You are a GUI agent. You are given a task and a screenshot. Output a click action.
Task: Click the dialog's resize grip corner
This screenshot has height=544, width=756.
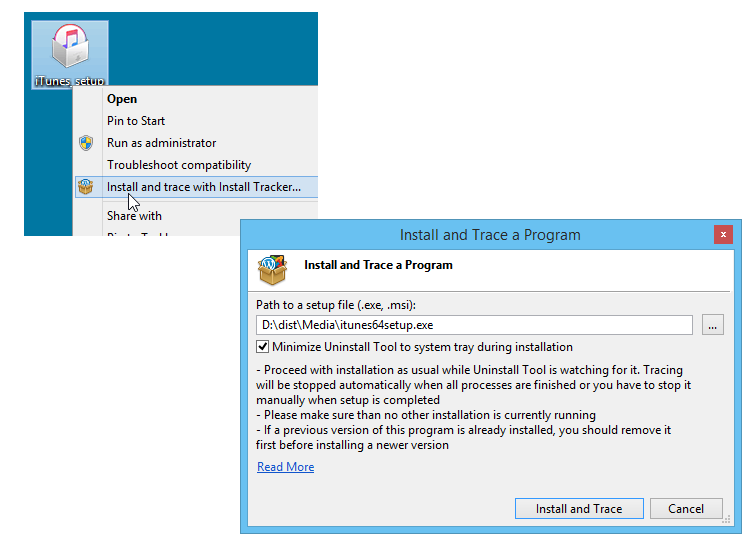point(726,519)
